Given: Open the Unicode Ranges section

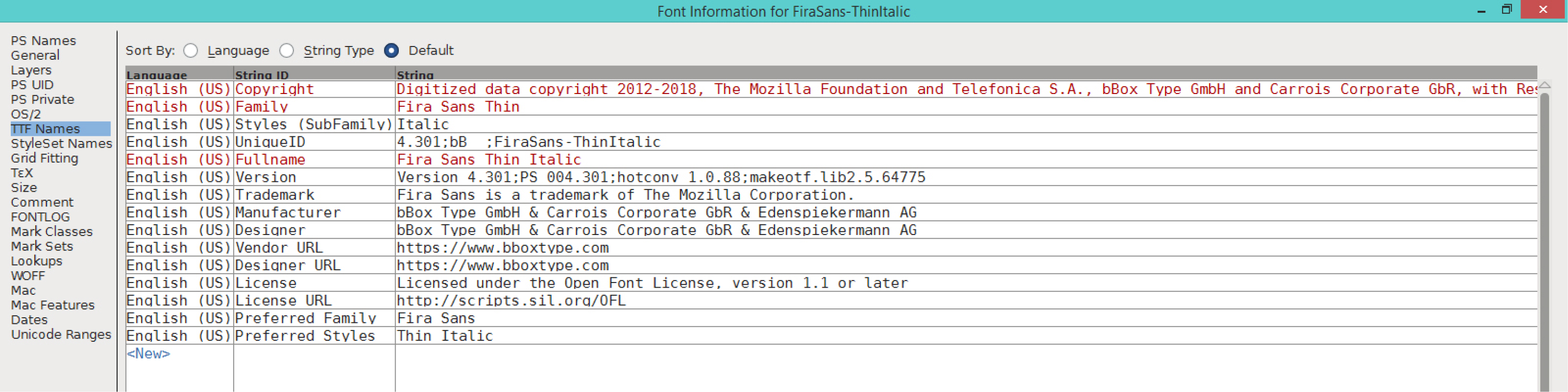Looking at the screenshot, I should pyautogui.click(x=61, y=334).
